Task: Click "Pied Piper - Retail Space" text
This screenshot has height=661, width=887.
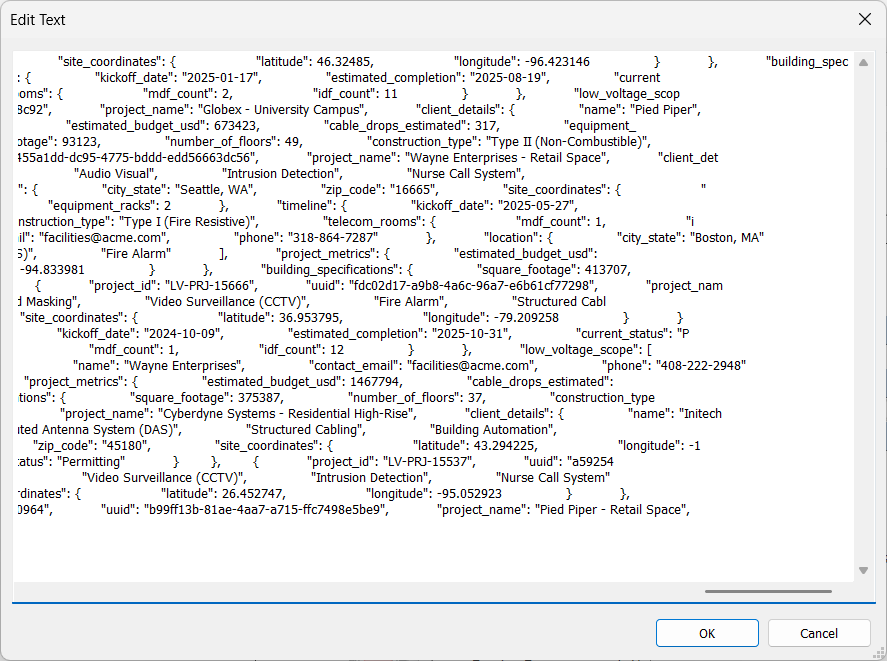Action: pos(611,510)
